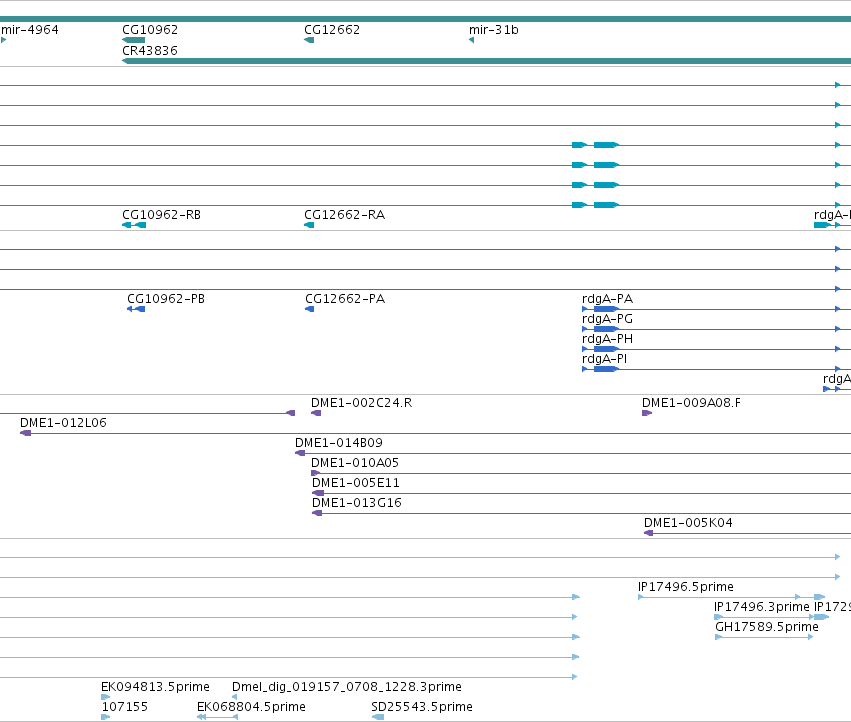Image resolution: width=851 pixels, height=722 pixels.
Task: Select the DME1-012L06 clone label
Action: (x=63, y=423)
